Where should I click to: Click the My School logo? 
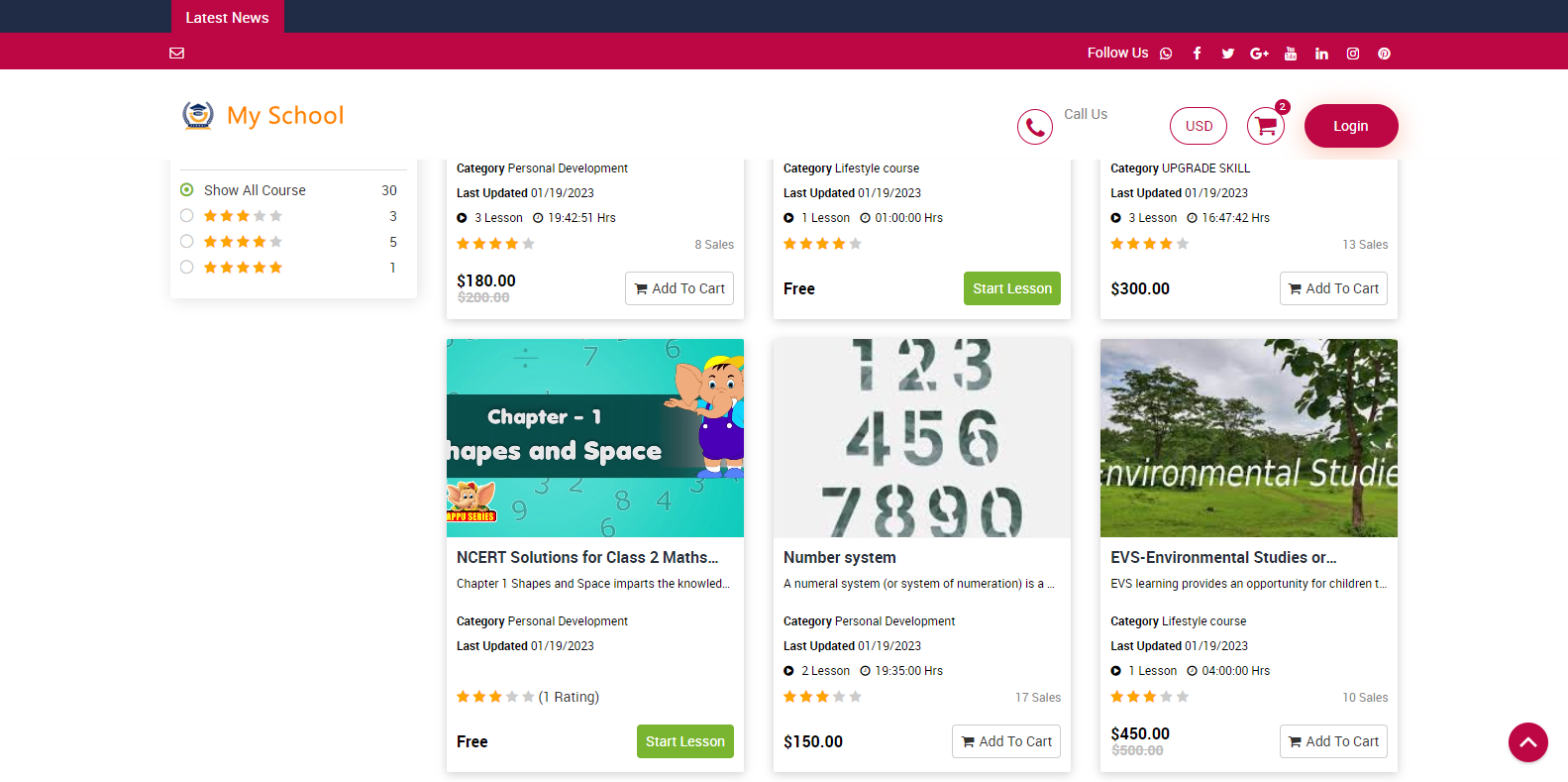point(263,116)
